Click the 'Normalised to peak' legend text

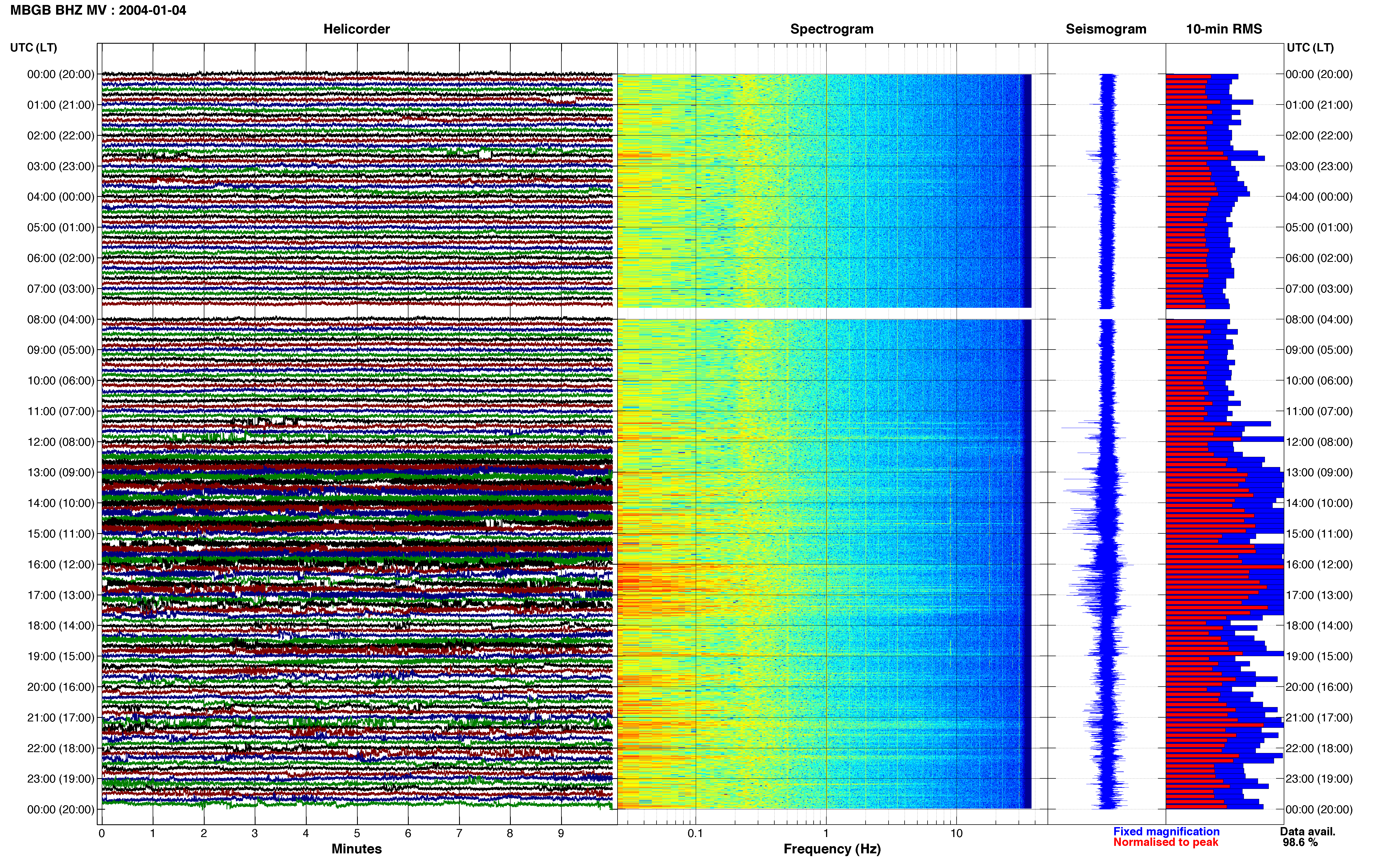click(1165, 843)
